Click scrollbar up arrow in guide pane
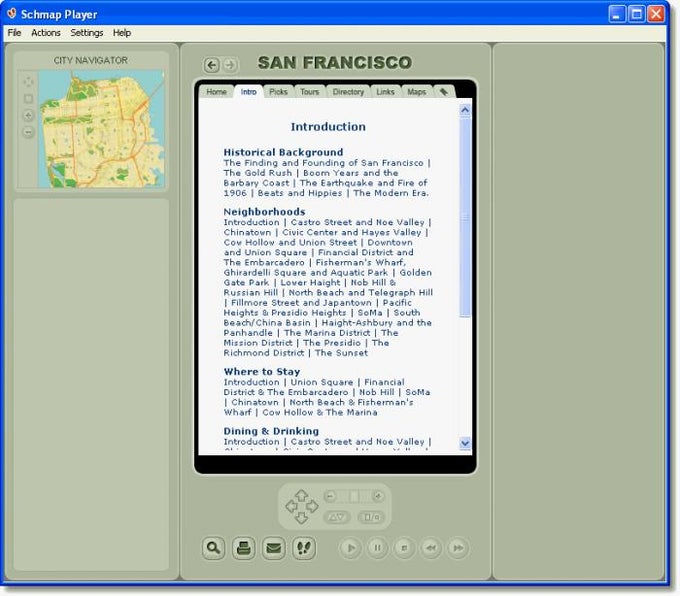This screenshot has height=596, width=680. 465,110
